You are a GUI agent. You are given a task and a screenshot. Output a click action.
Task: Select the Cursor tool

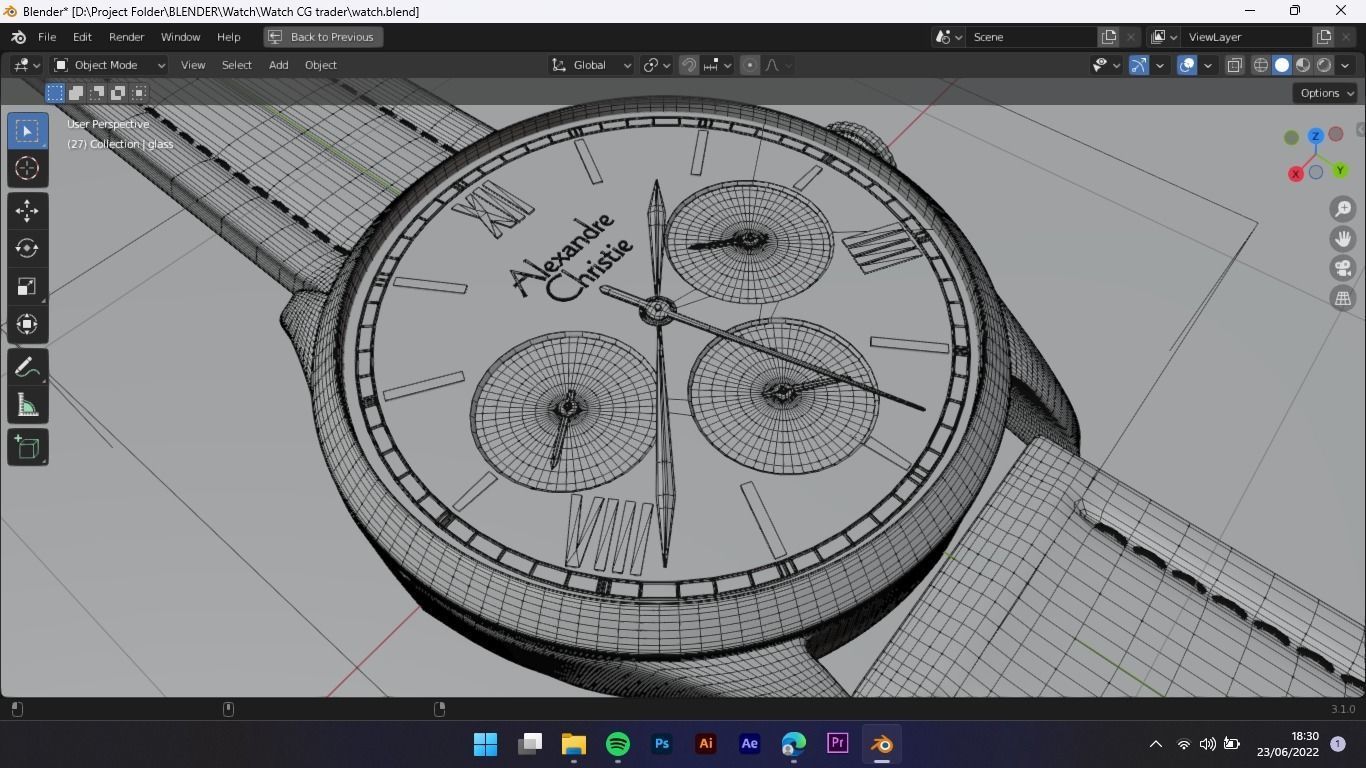pos(27,168)
